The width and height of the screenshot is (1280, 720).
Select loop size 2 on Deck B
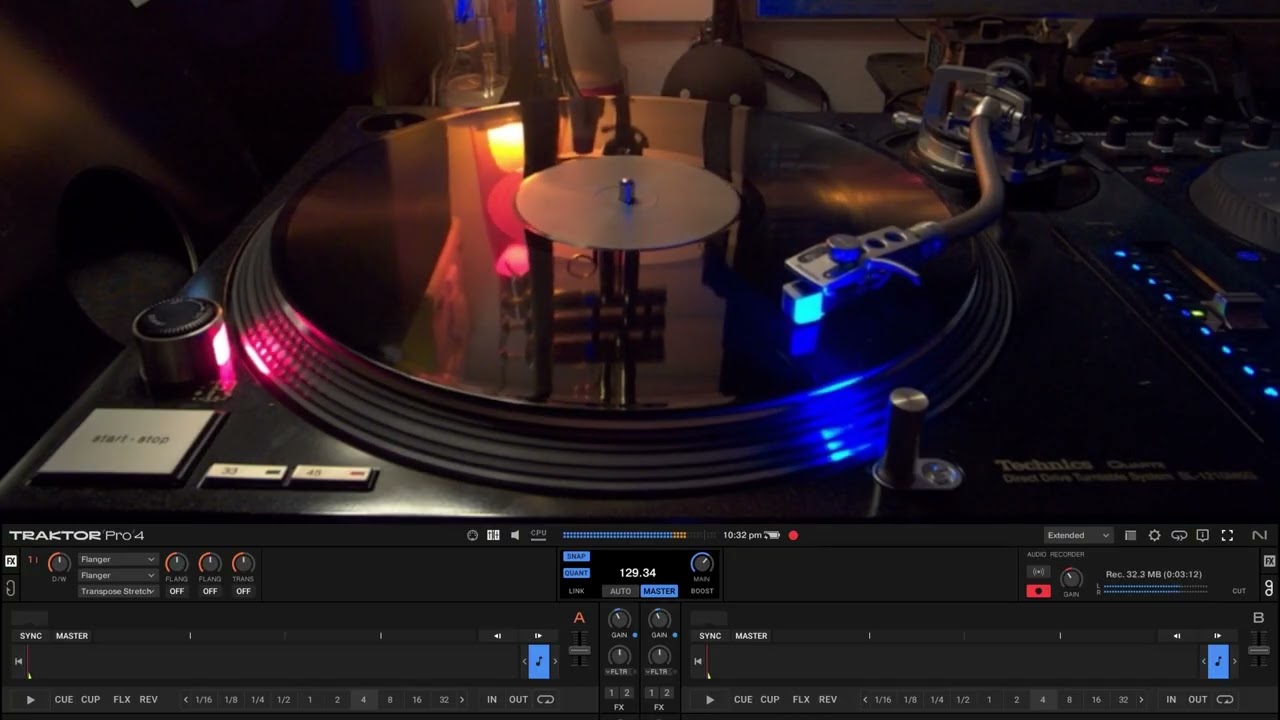point(1016,700)
